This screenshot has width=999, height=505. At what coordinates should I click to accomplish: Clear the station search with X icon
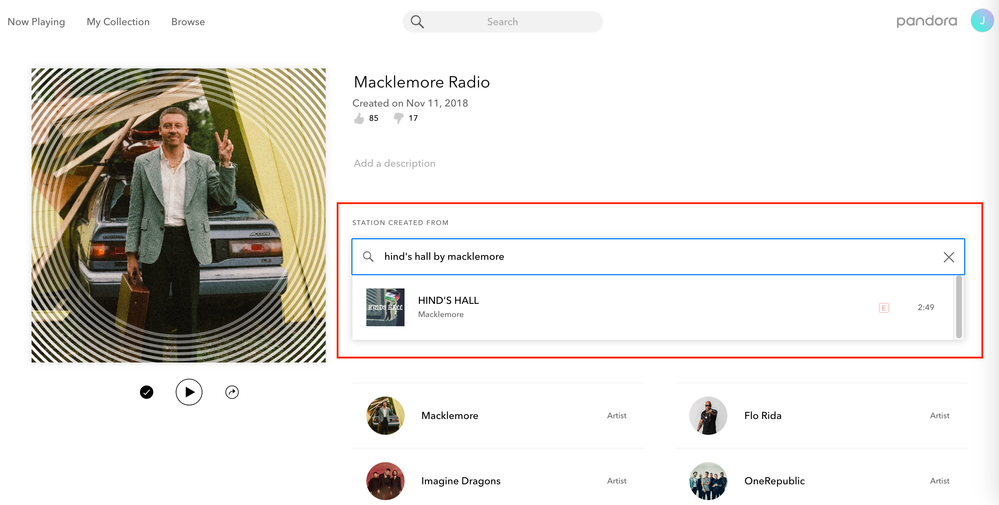pos(948,257)
